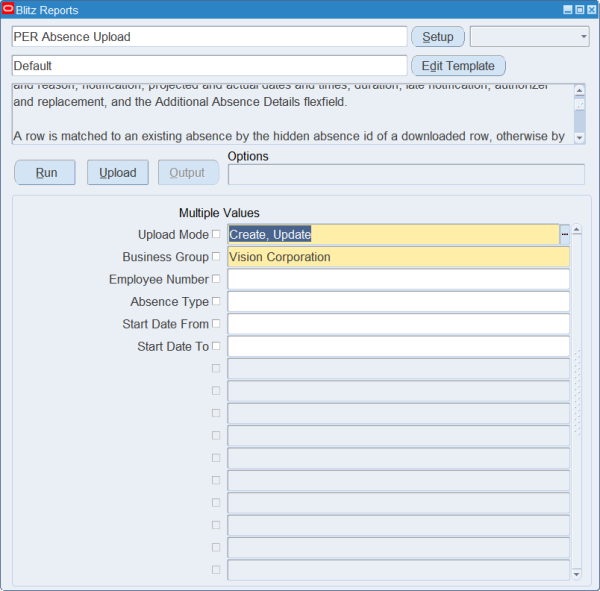
Task: Click the Output button
Action: point(189,173)
